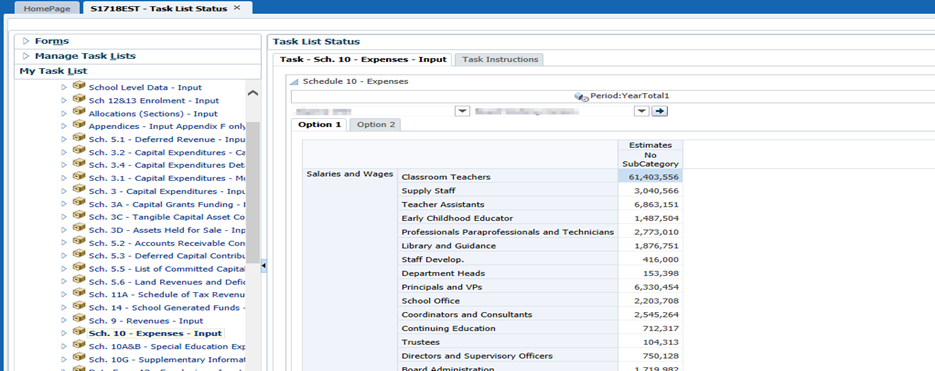The width and height of the screenshot is (935, 371).
Task: Select the Classroom Teachers value cell
Action: [x=650, y=177]
